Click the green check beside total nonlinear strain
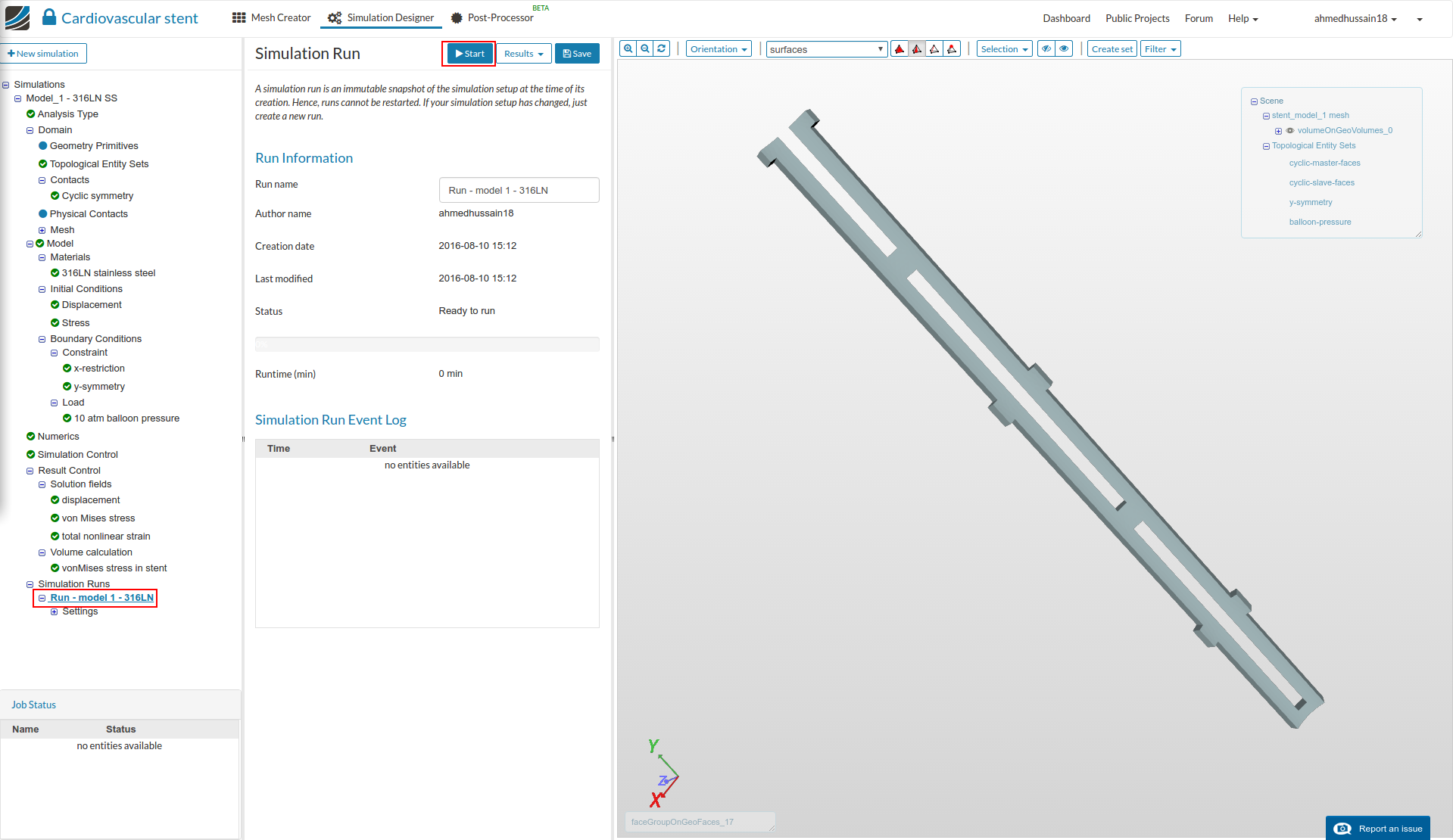Viewport: 1453px width, 840px height. (55, 537)
